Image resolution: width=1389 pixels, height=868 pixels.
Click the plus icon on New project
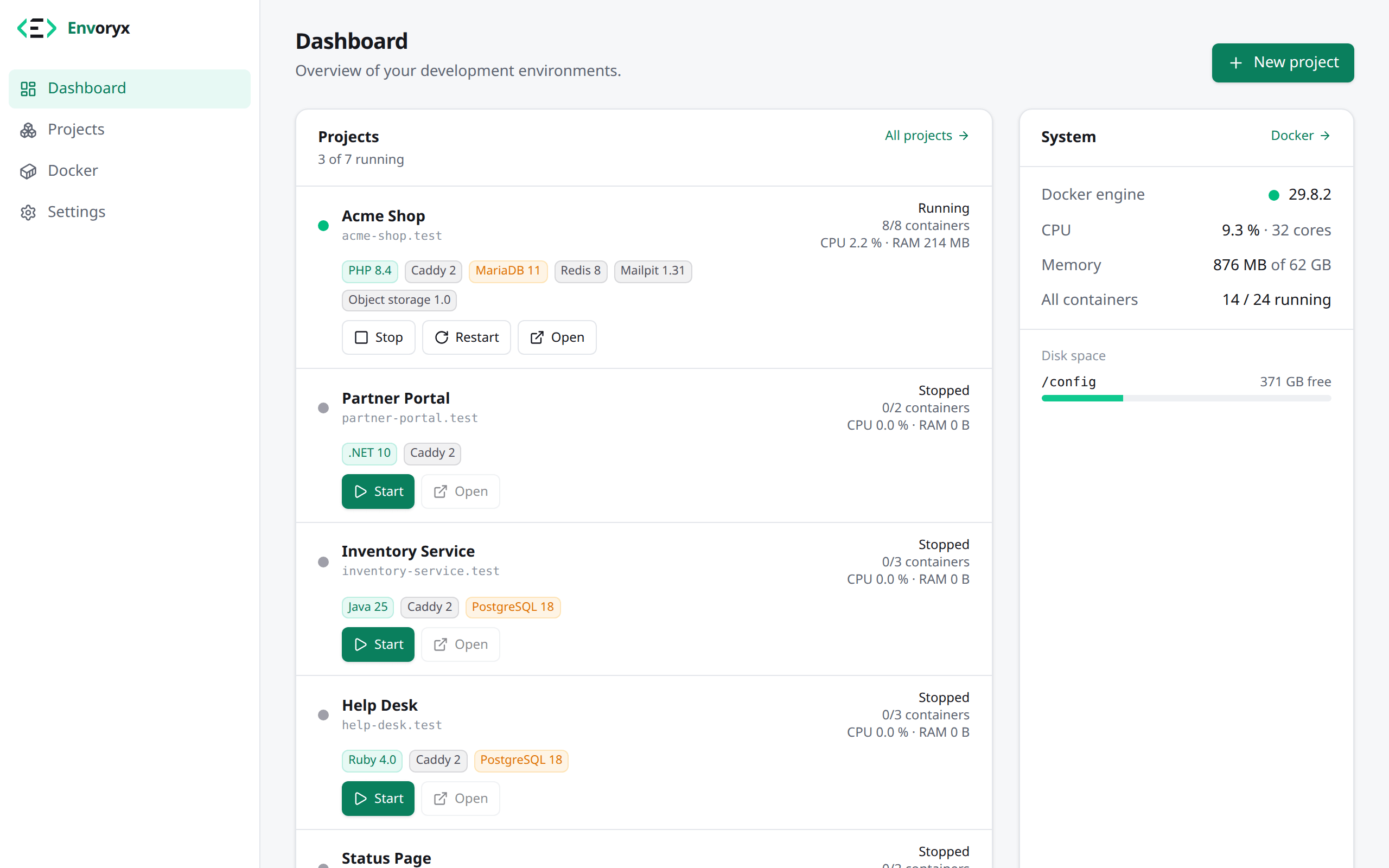coord(1236,62)
